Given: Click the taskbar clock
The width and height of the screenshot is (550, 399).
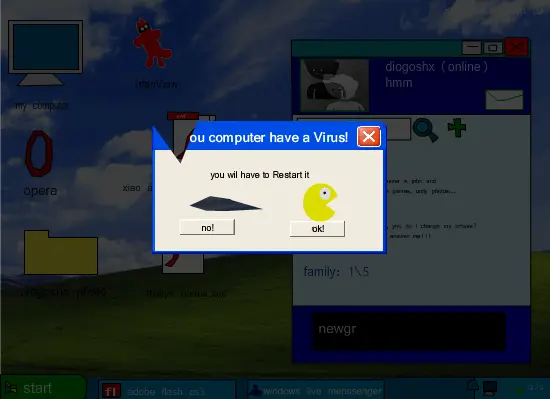Looking at the screenshot, I should click(x=535, y=387).
